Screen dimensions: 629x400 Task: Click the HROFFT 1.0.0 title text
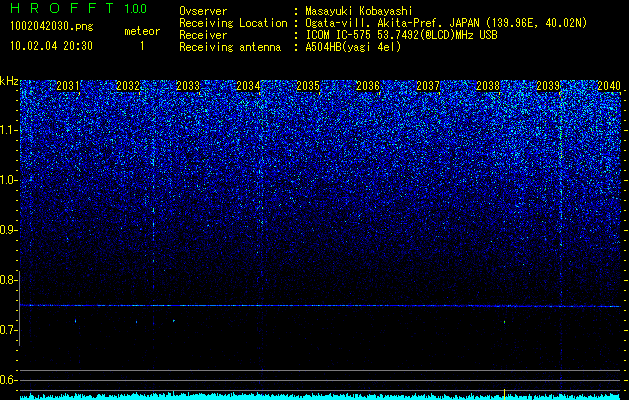tap(79, 8)
